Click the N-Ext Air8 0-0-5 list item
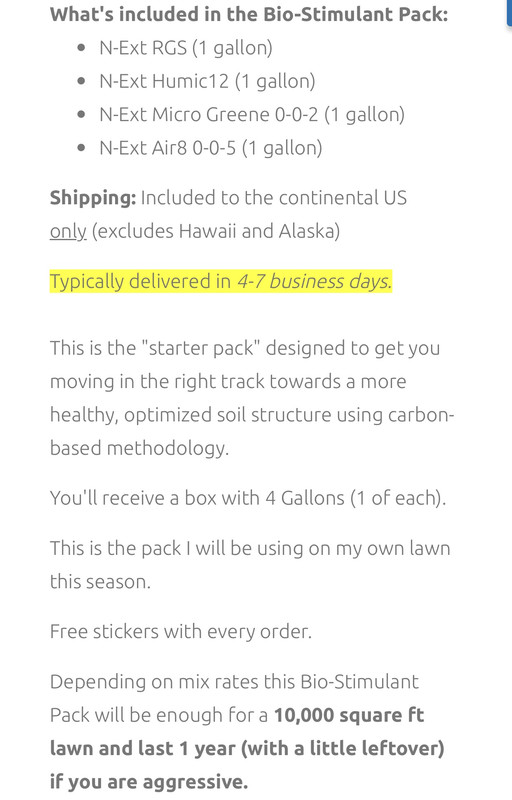 [211, 148]
